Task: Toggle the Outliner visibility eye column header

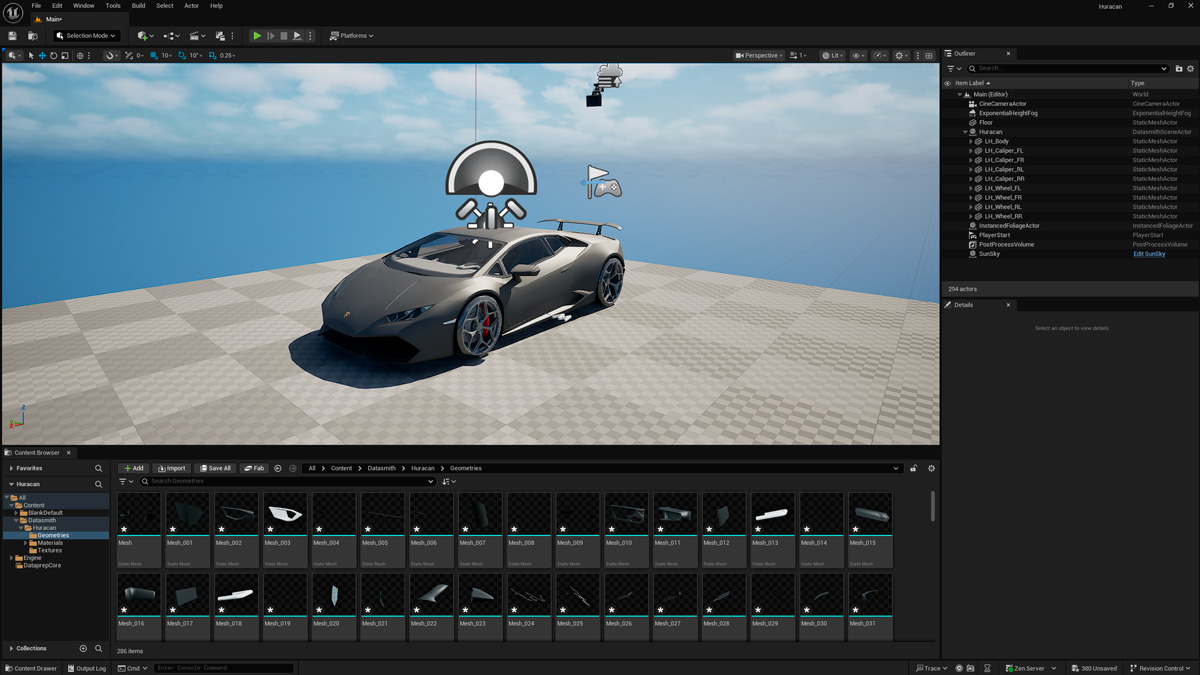Action: (x=947, y=83)
